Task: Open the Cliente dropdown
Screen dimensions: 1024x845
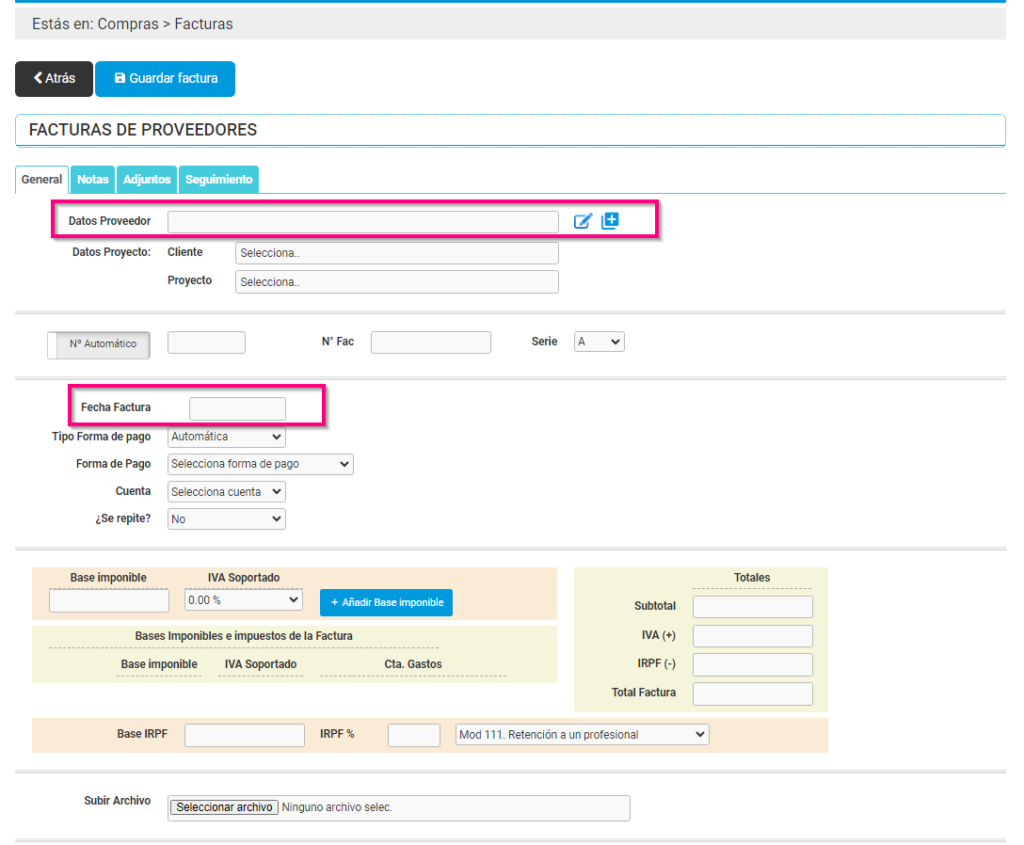Action: (396, 252)
